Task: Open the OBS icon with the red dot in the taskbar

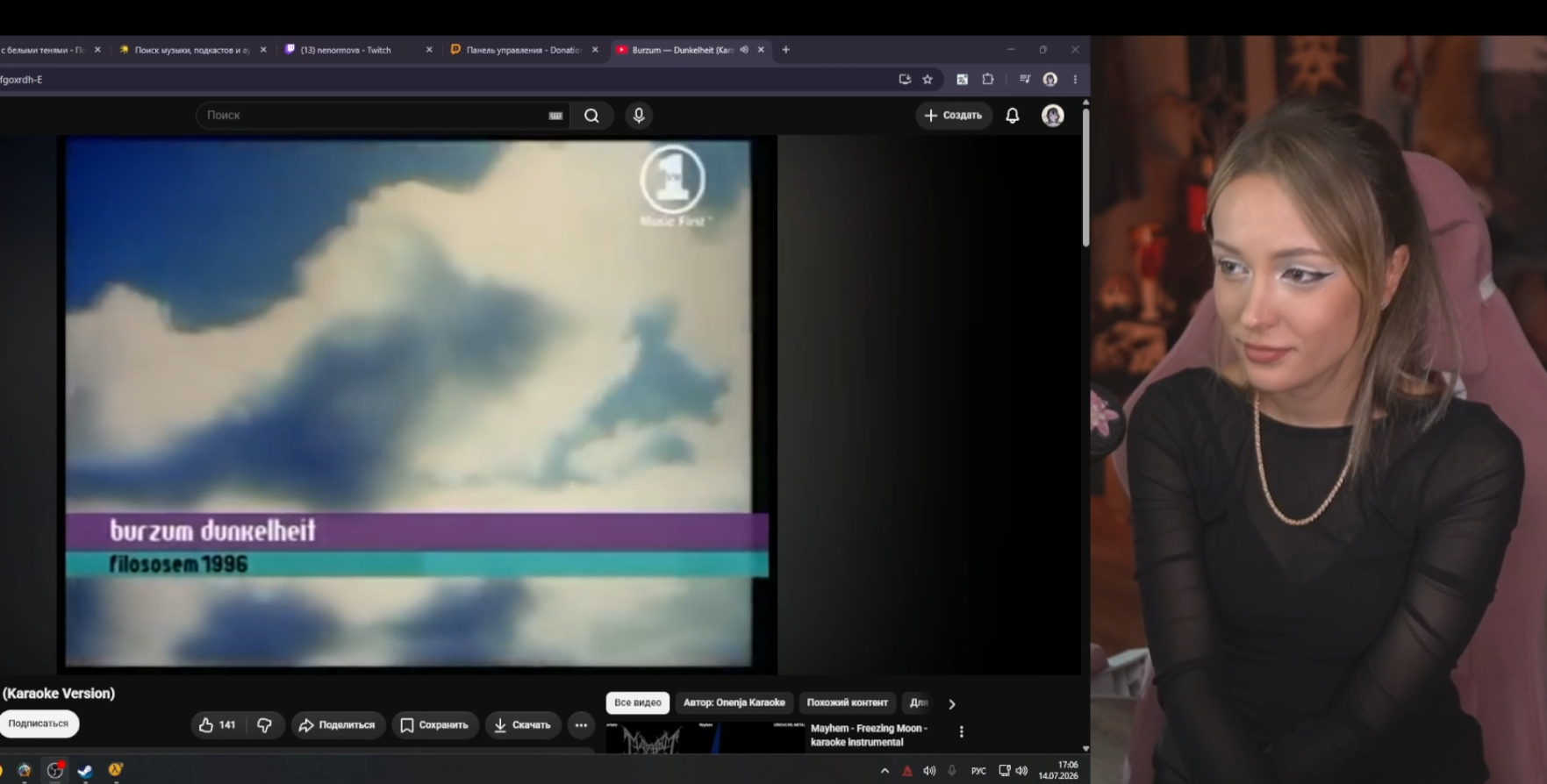Action: pos(55,771)
